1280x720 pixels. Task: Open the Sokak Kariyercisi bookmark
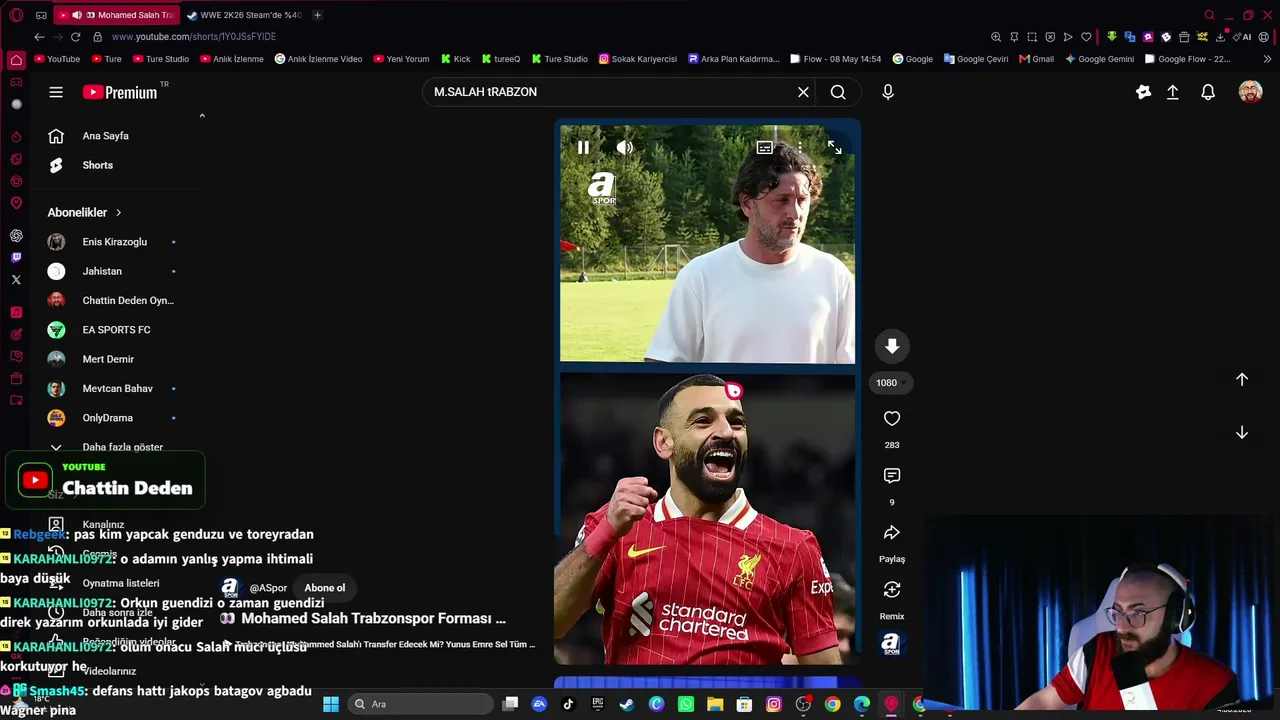click(637, 59)
